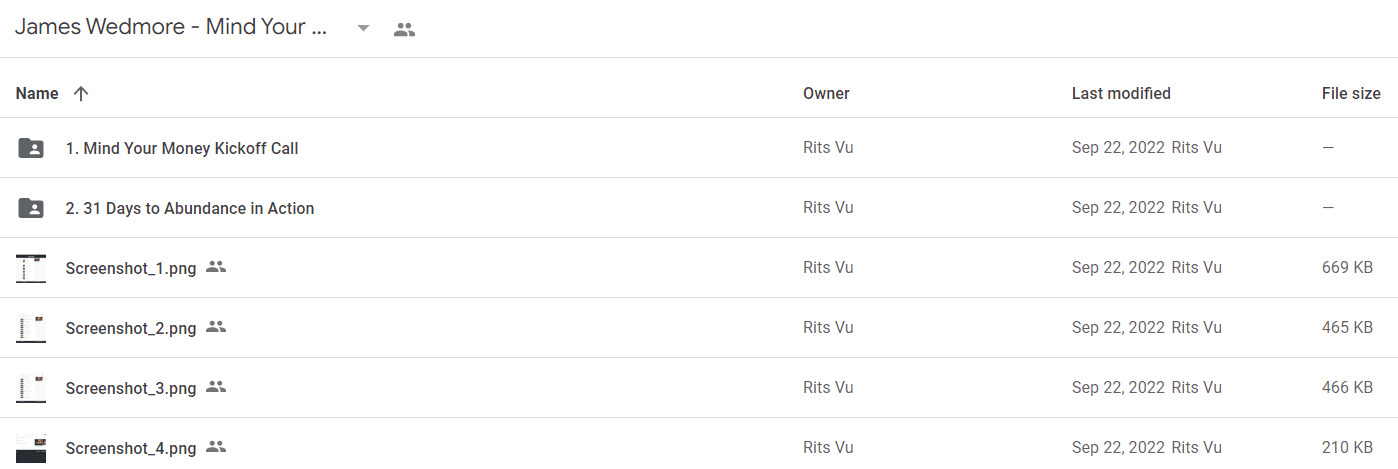
Task: Click the shared folder icon for 31 Days
Action: coord(31,208)
